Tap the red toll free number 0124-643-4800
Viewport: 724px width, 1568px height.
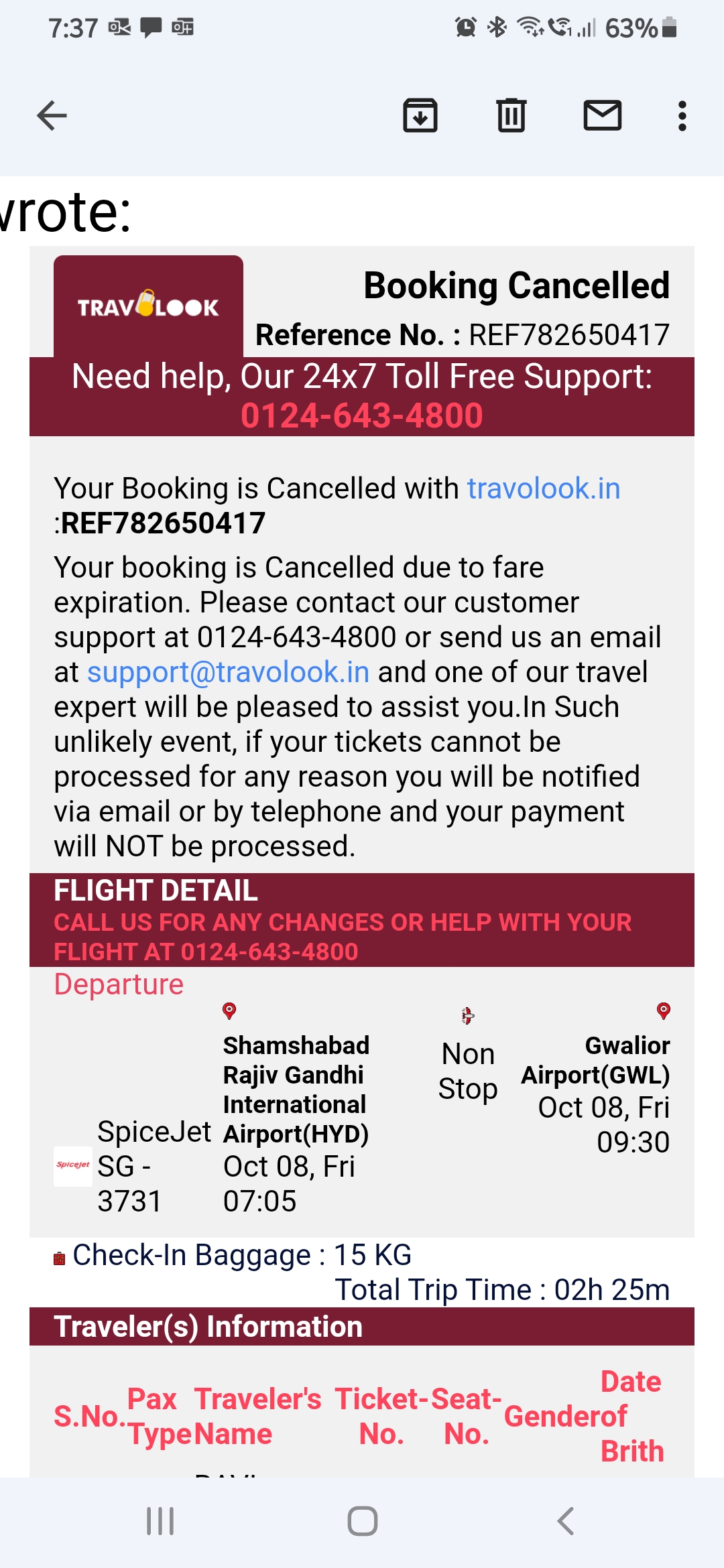click(x=362, y=415)
